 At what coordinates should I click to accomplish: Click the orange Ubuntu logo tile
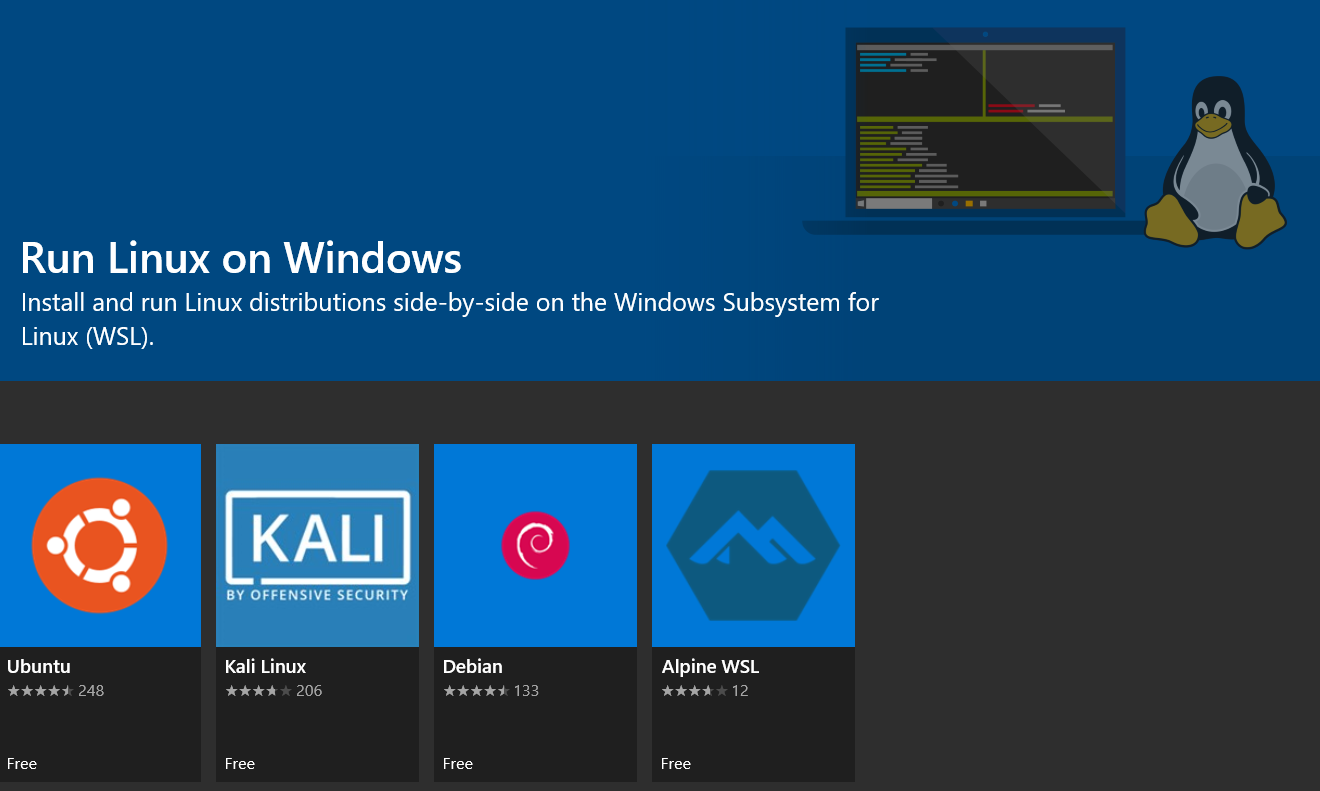99,545
